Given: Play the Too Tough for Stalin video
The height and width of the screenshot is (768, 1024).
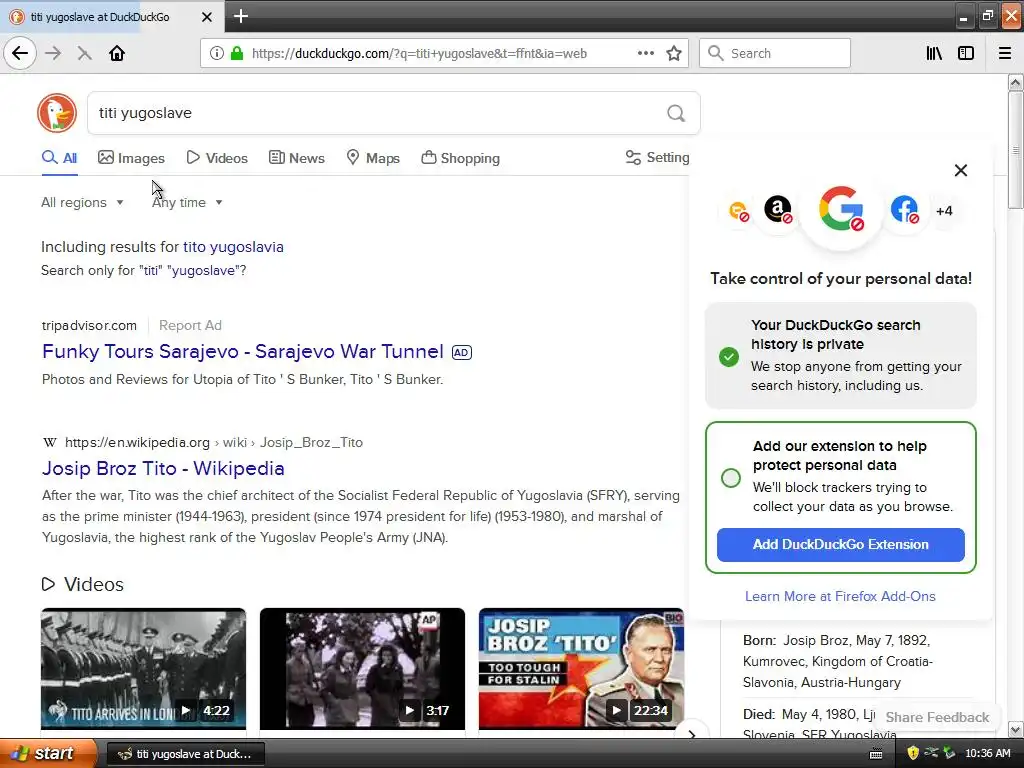Looking at the screenshot, I should tap(581, 669).
